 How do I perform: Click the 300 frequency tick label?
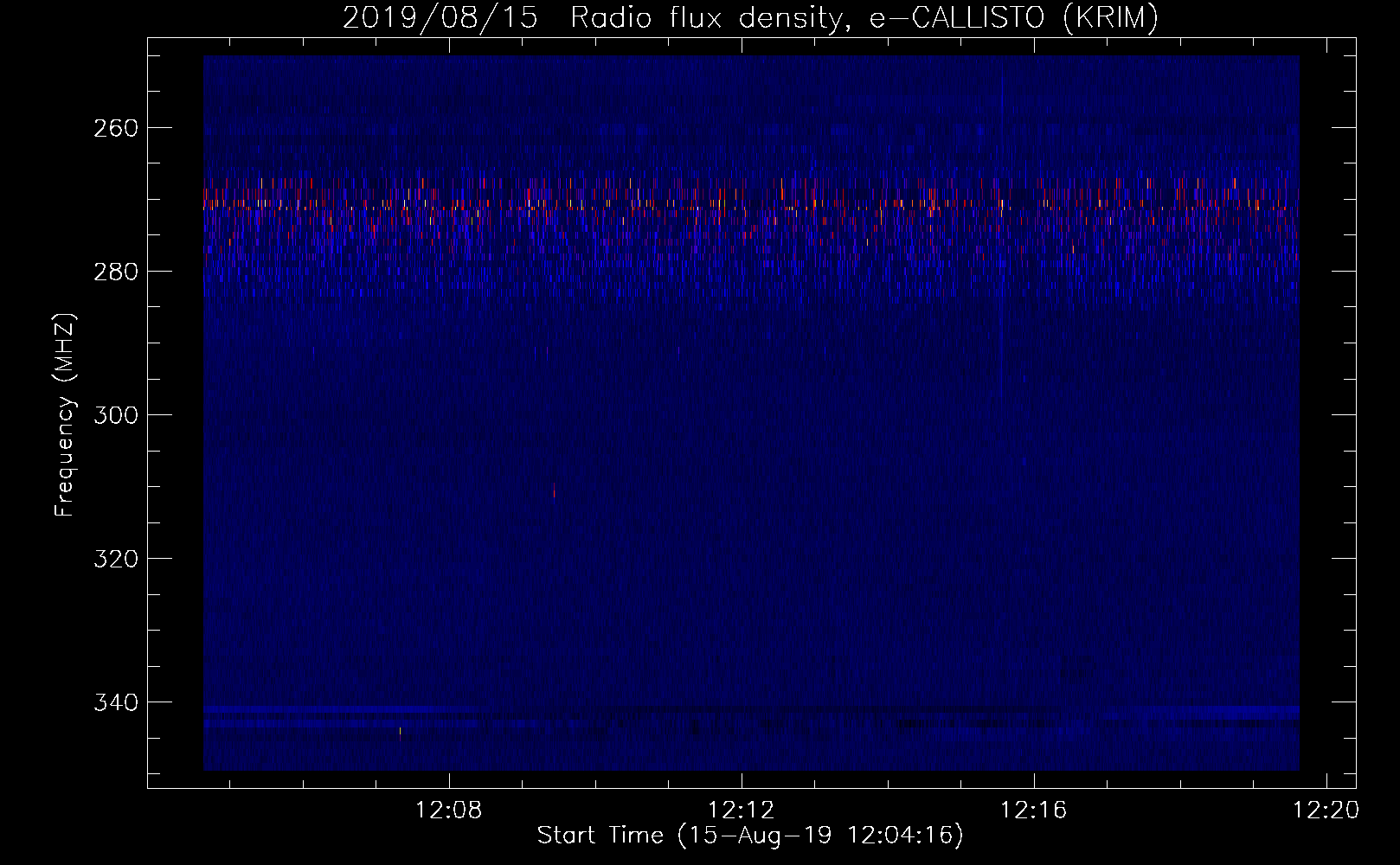click(x=115, y=415)
